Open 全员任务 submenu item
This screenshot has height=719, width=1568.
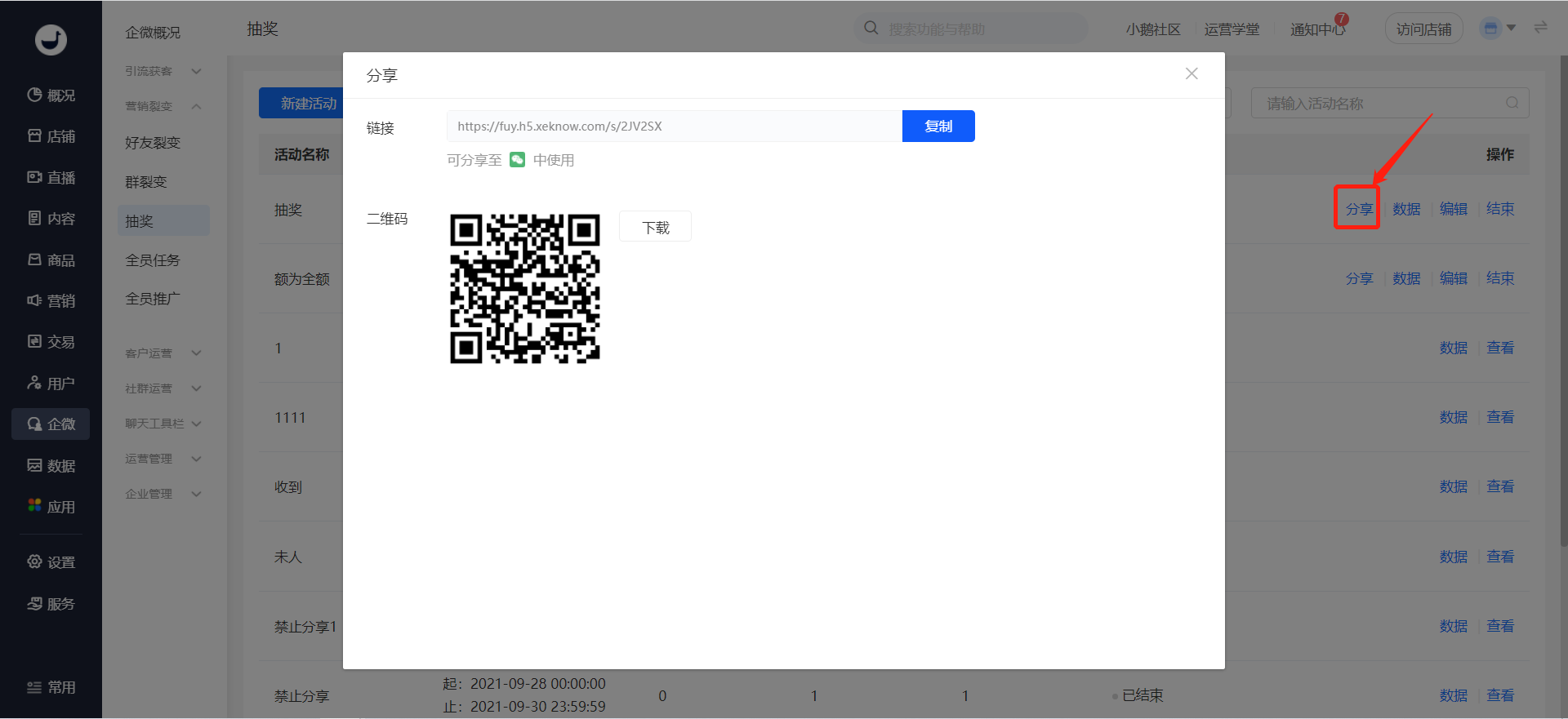click(153, 260)
